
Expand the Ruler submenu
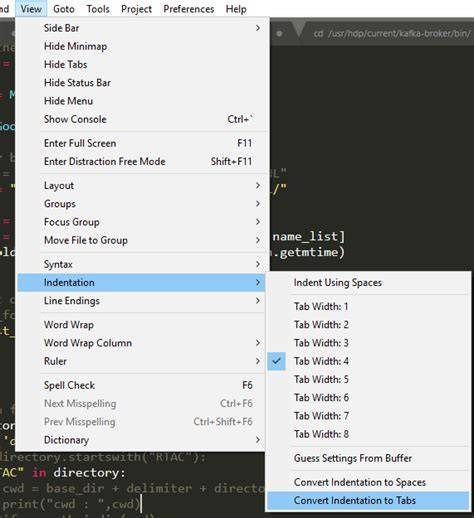pos(142,361)
